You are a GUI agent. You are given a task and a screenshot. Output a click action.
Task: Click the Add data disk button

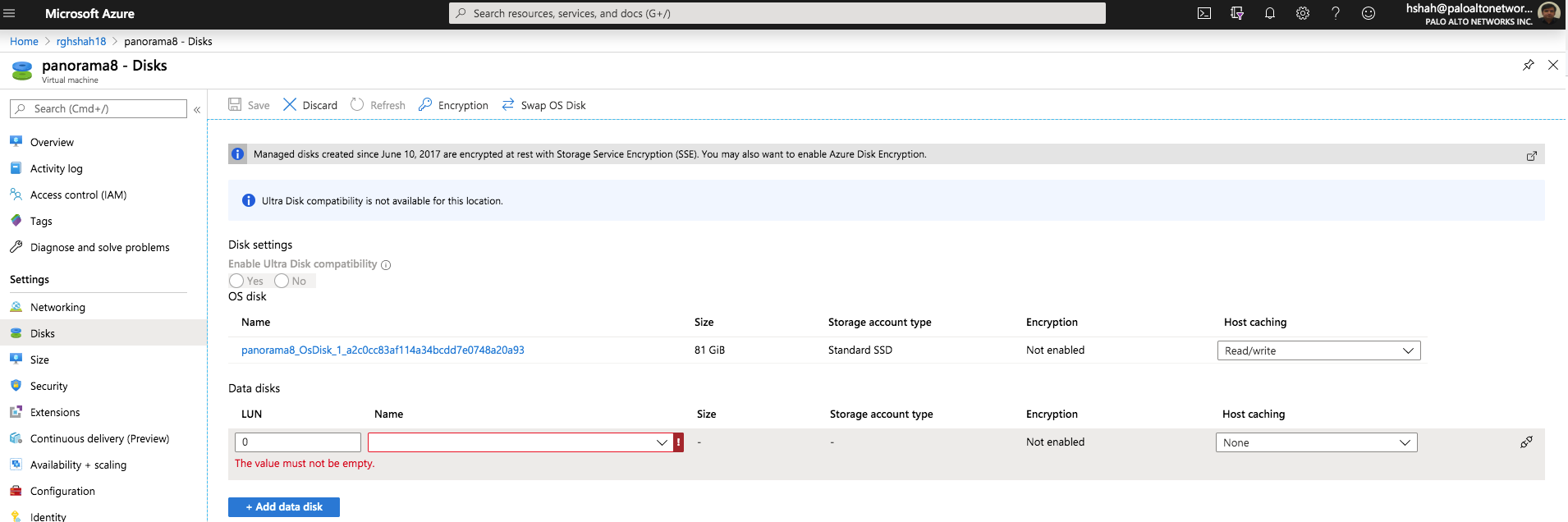click(x=284, y=507)
